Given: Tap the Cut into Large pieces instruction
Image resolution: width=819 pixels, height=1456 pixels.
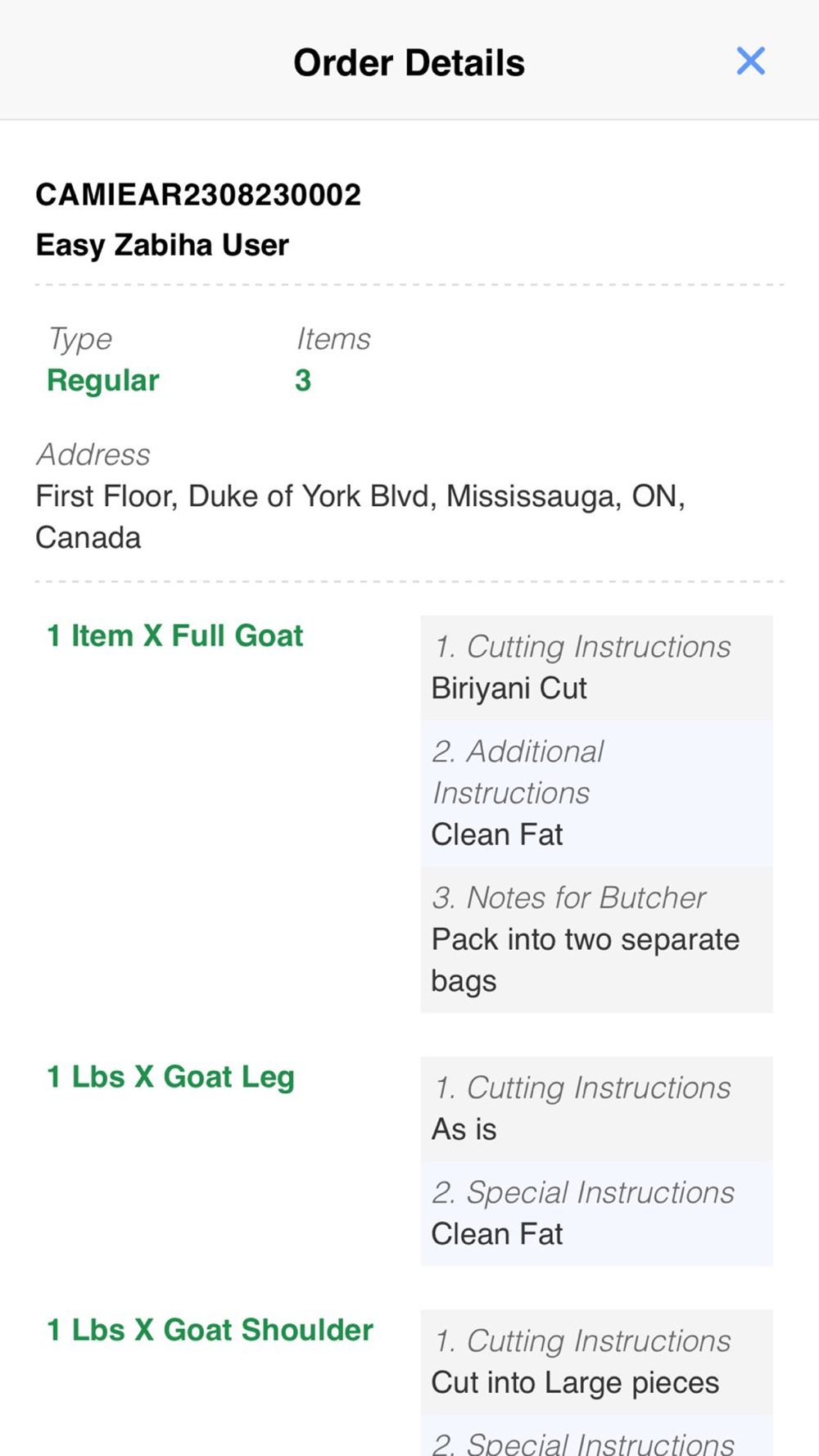Looking at the screenshot, I should [x=575, y=1383].
